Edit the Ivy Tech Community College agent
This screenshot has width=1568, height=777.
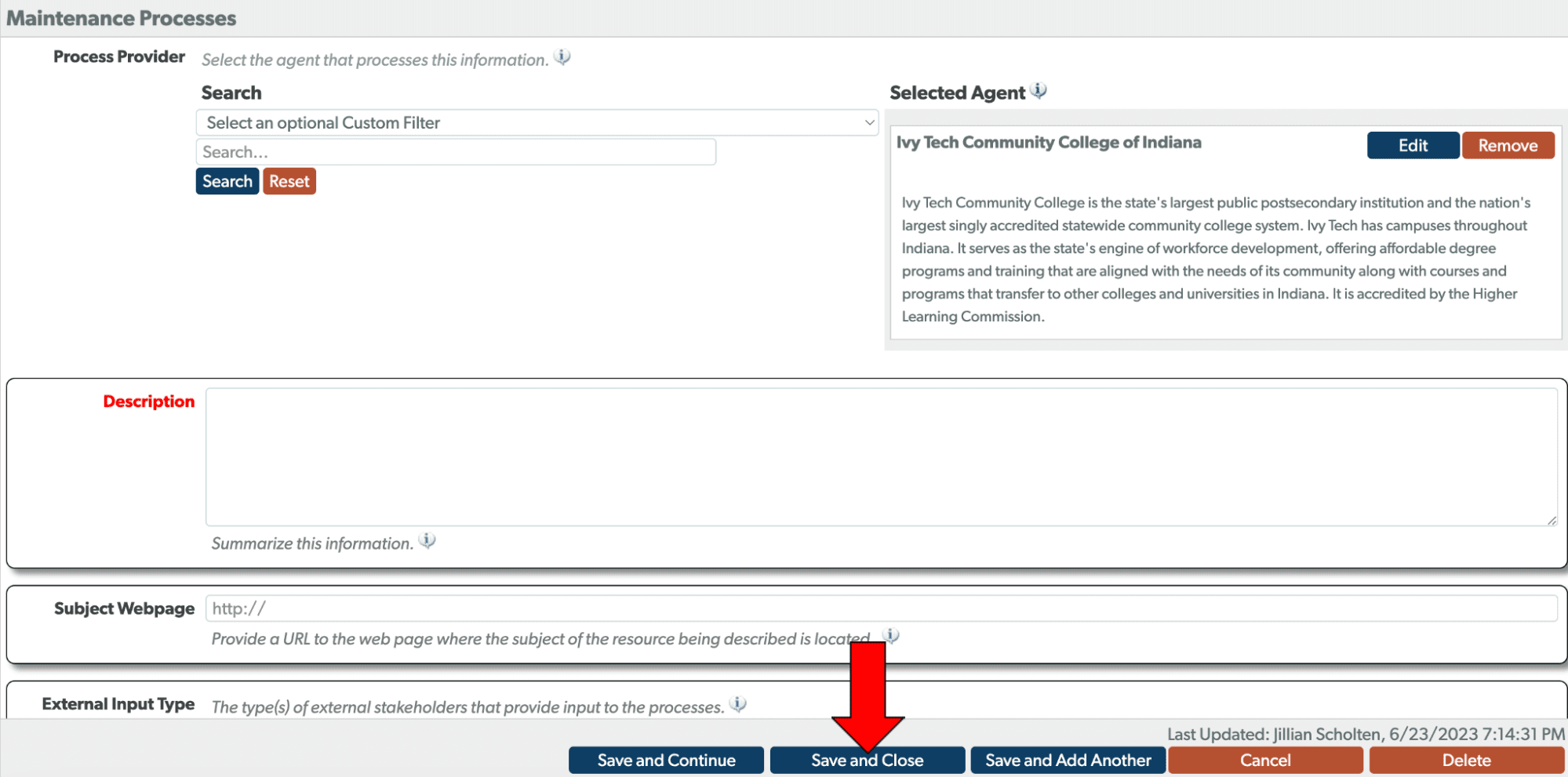(1413, 145)
